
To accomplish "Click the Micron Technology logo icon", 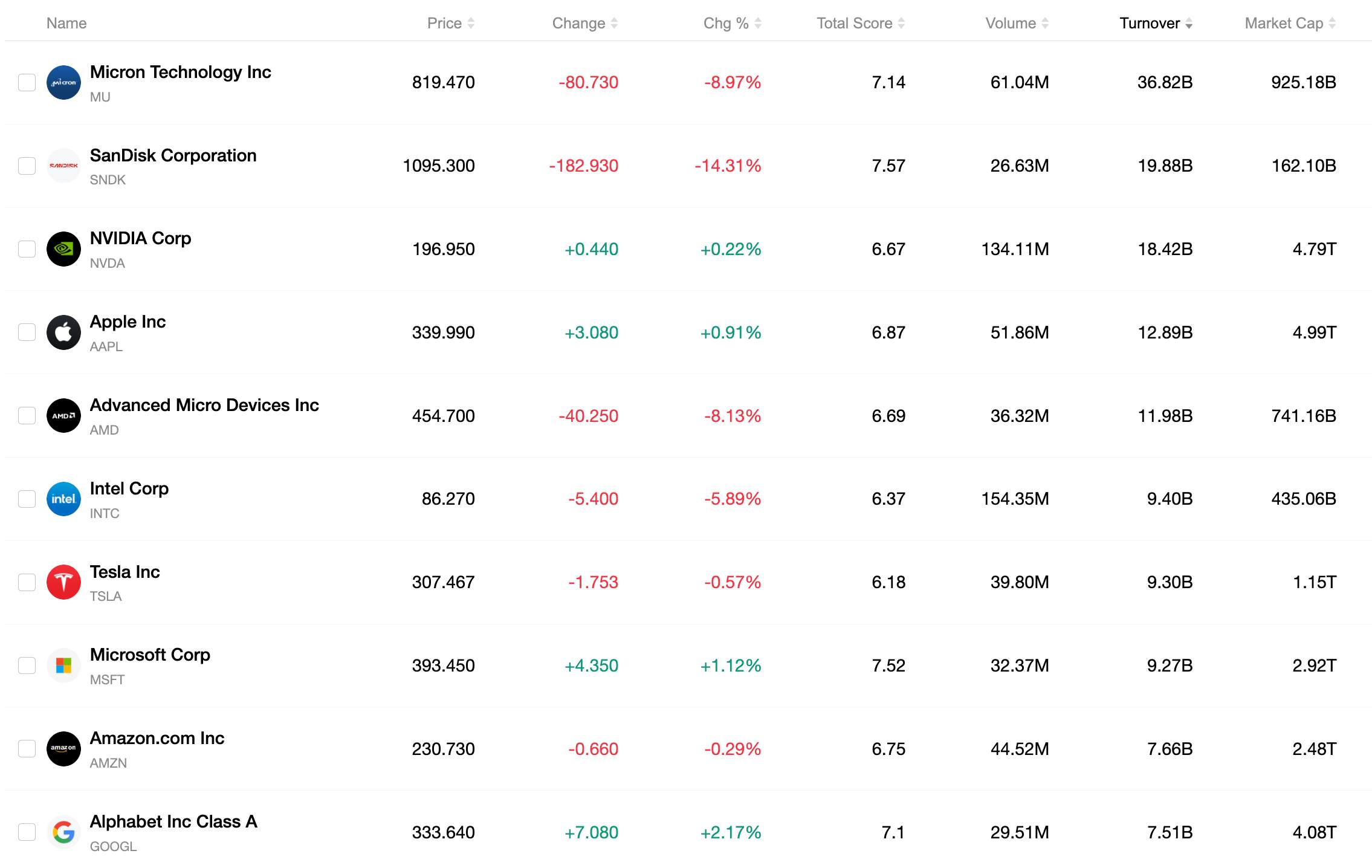I will pos(63,82).
